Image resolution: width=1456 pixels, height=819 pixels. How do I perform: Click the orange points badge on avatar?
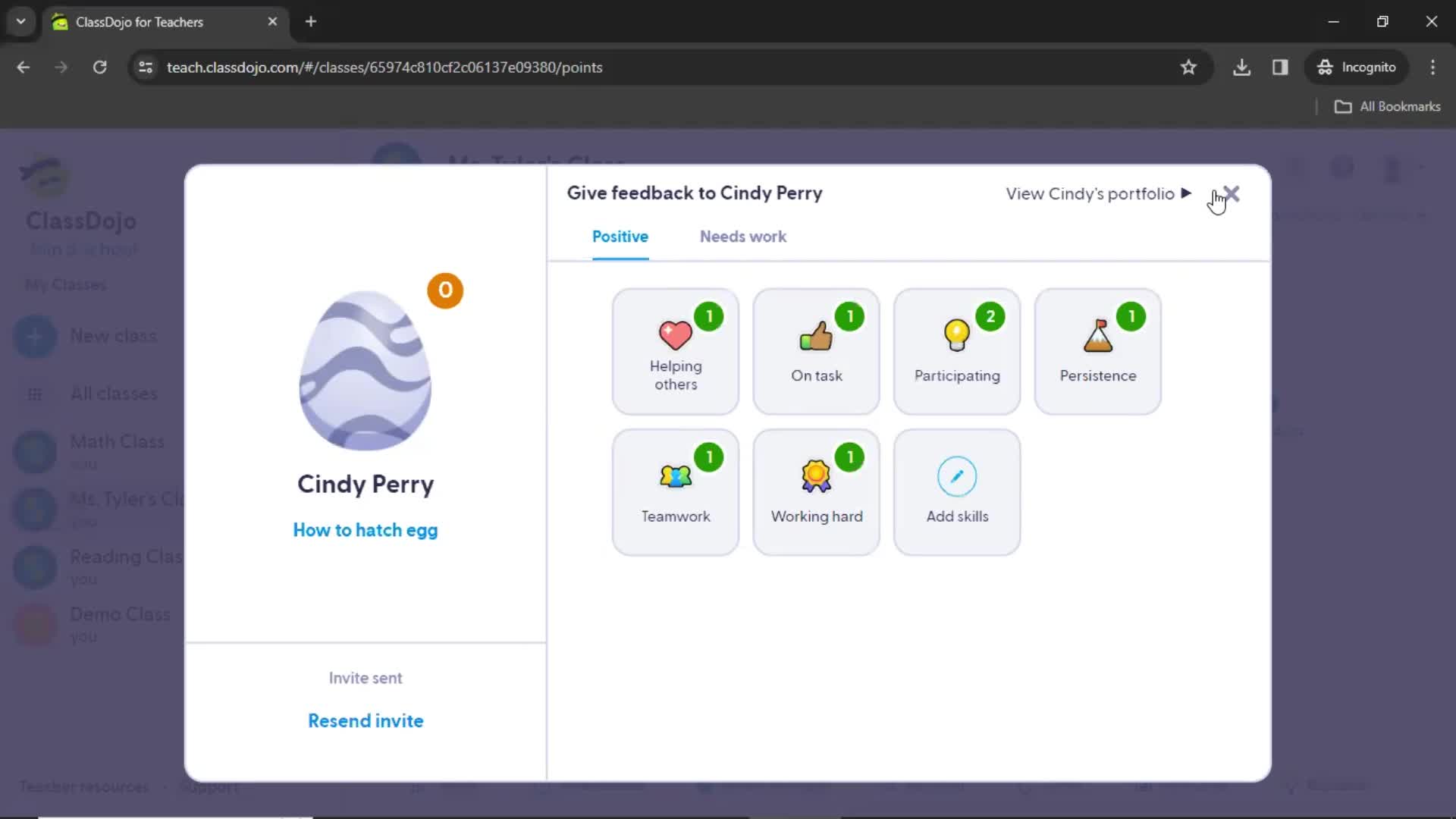(445, 290)
